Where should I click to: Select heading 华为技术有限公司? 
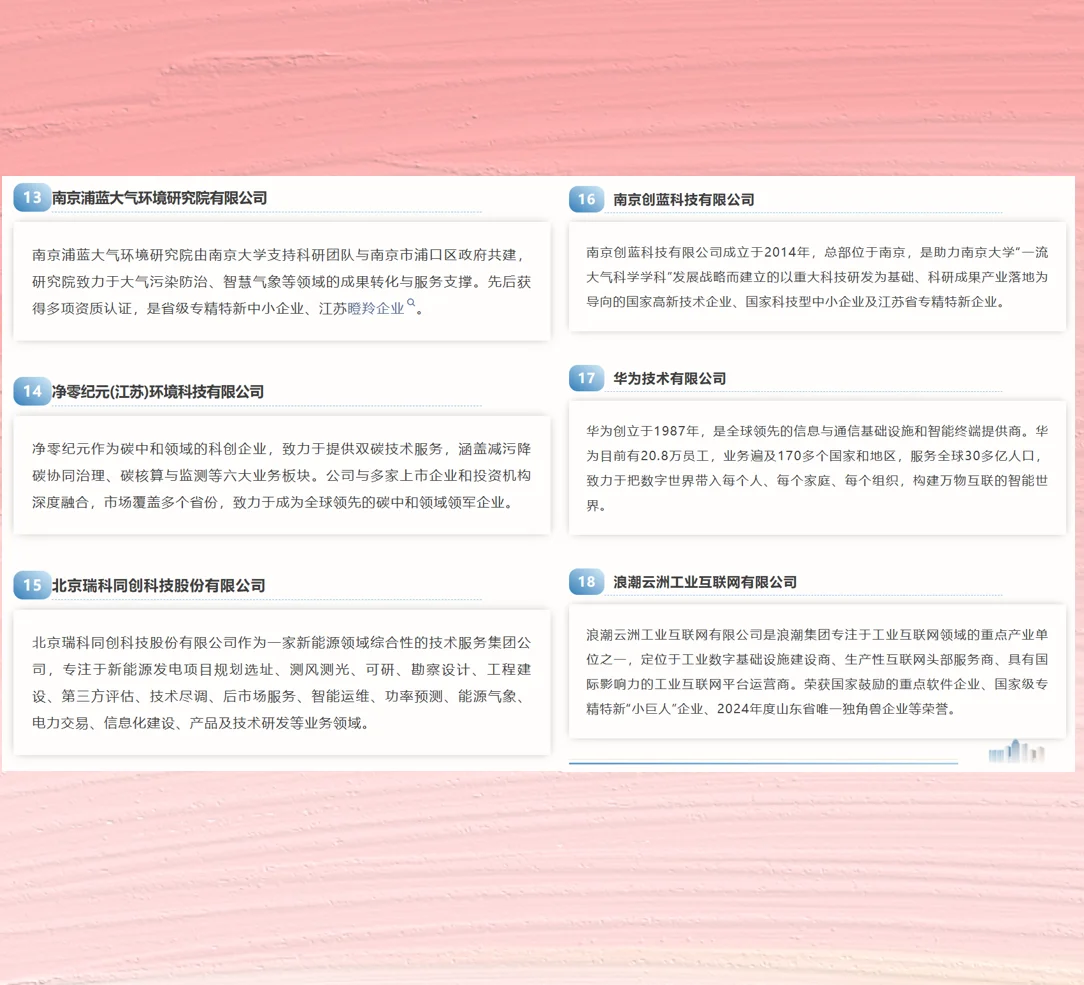[670, 379]
